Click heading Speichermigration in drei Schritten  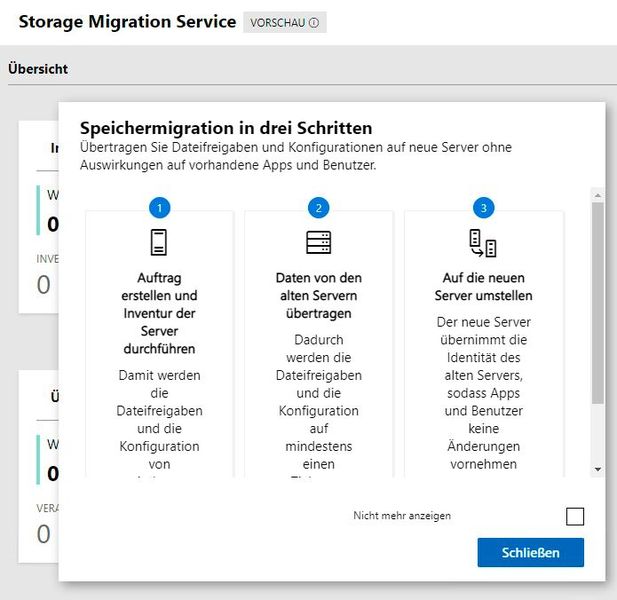pyautogui.click(x=226, y=128)
